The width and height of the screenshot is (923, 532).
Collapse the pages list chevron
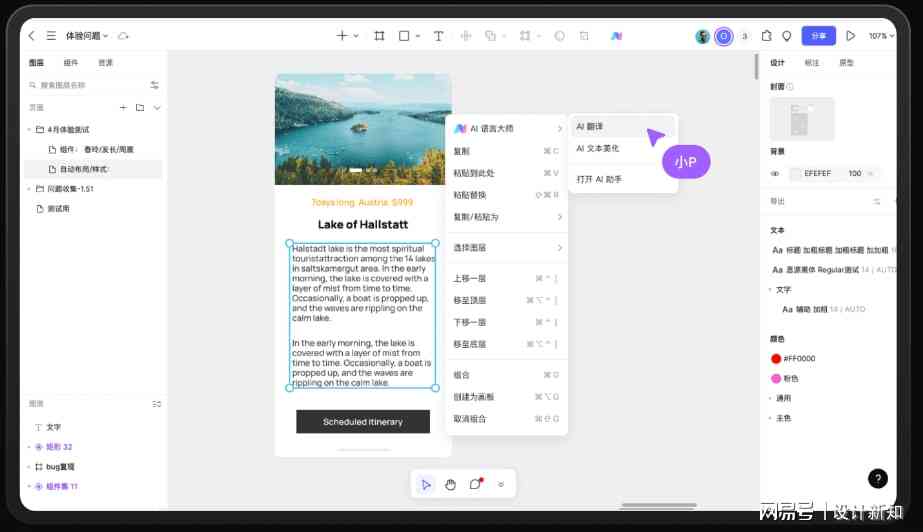click(x=157, y=108)
